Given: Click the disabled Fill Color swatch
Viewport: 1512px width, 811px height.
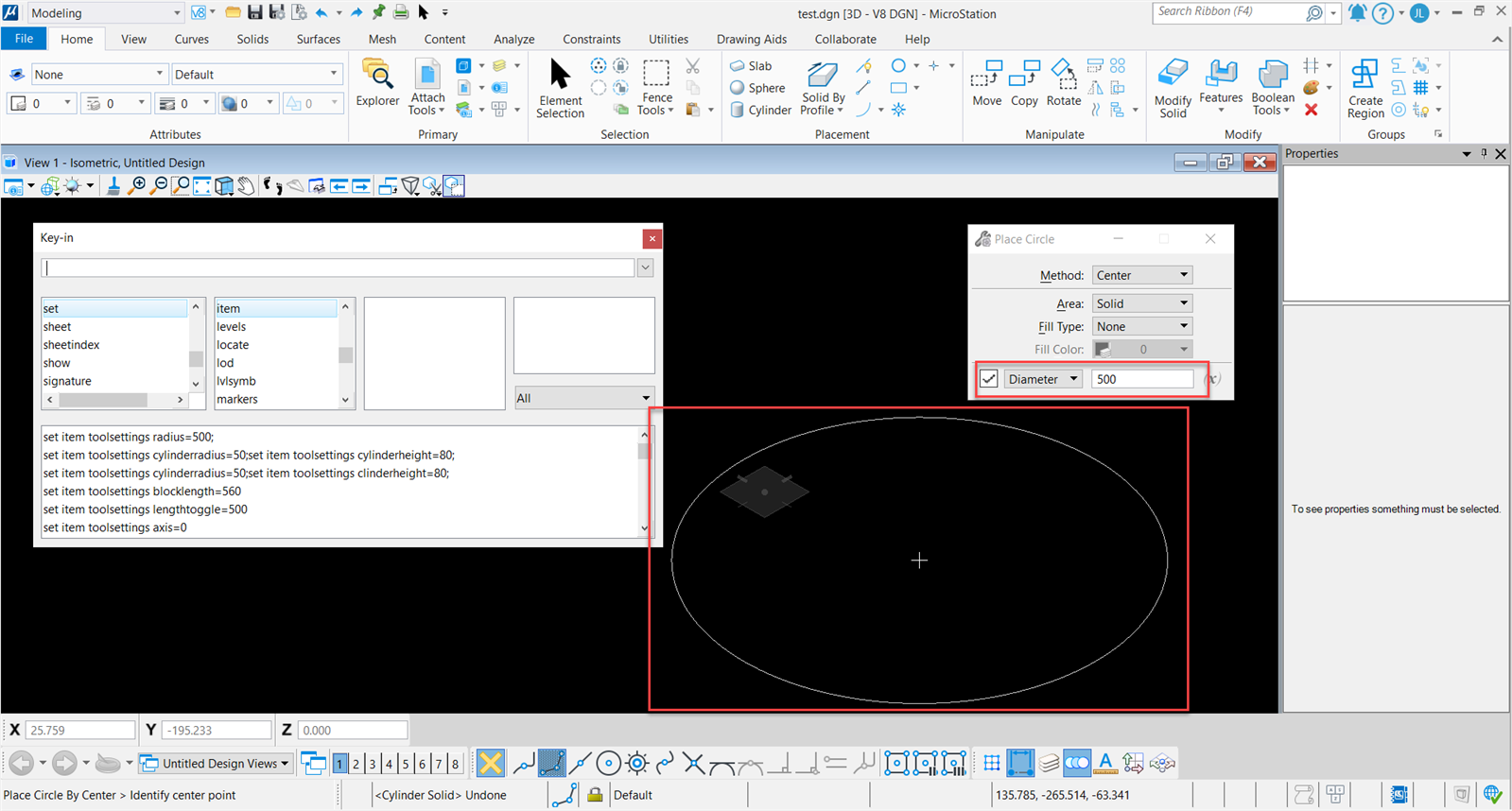Looking at the screenshot, I should click(x=1142, y=349).
